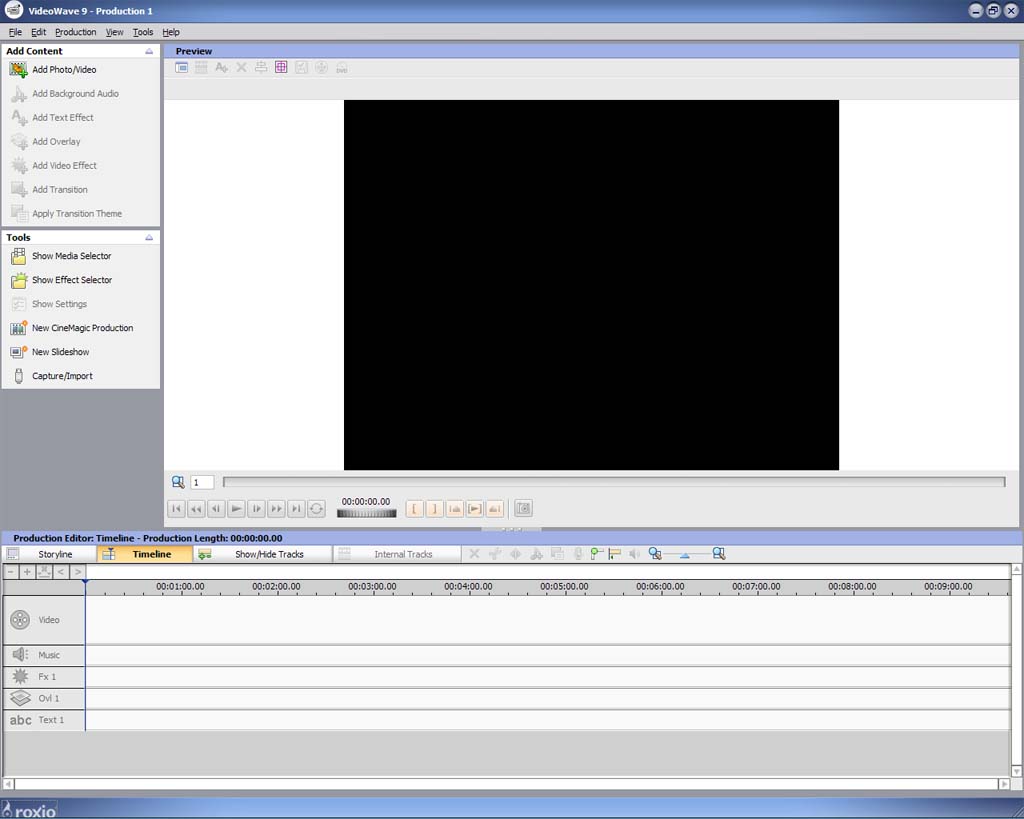Collapse the Tools panel
Image resolution: width=1024 pixels, height=819 pixels.
(x=149, y=238)
